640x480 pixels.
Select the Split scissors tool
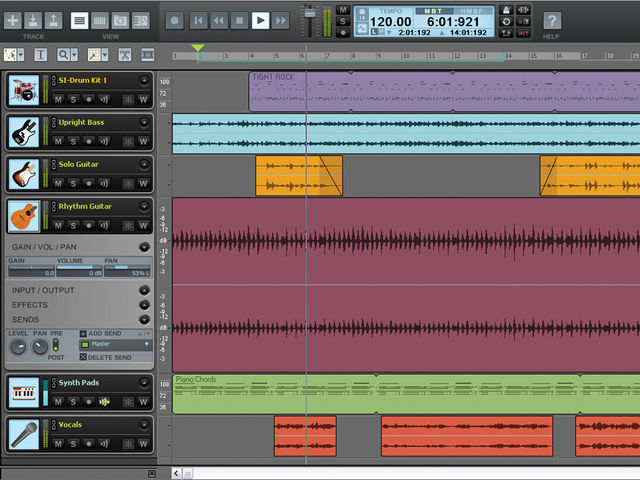click(124, 54)
